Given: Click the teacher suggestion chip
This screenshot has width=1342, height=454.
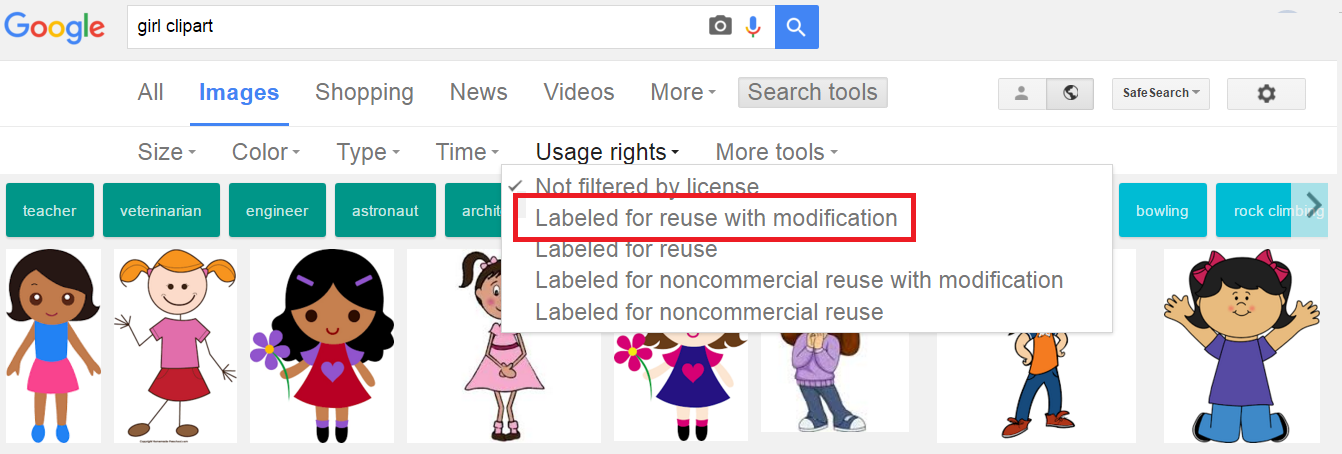Looking at the screenshot, I should pos(50,210).
